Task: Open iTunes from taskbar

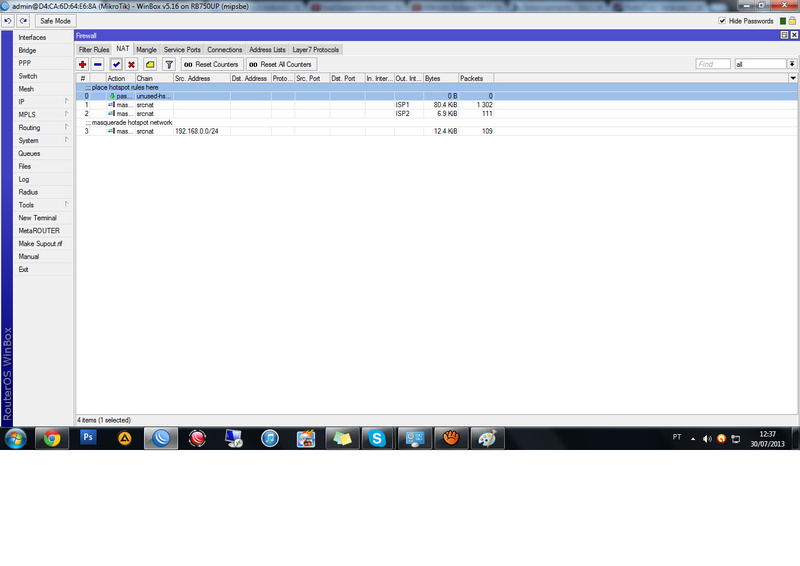Action: tap(270, 438)
